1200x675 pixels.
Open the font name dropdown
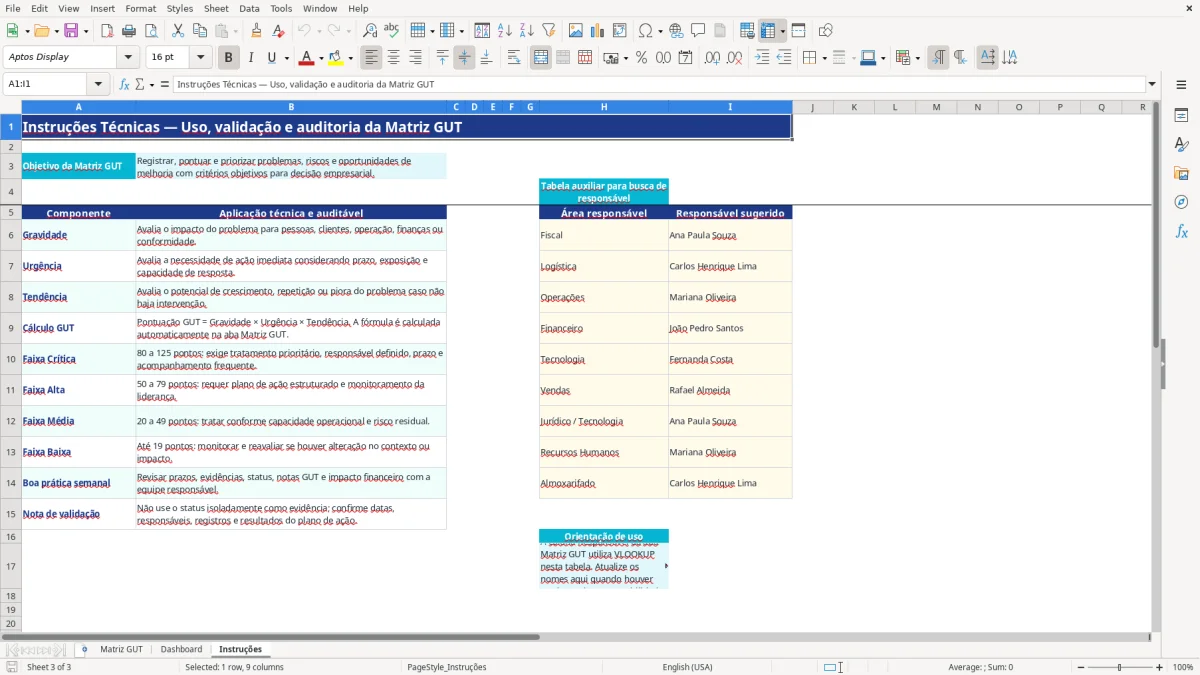click(128, 57)
